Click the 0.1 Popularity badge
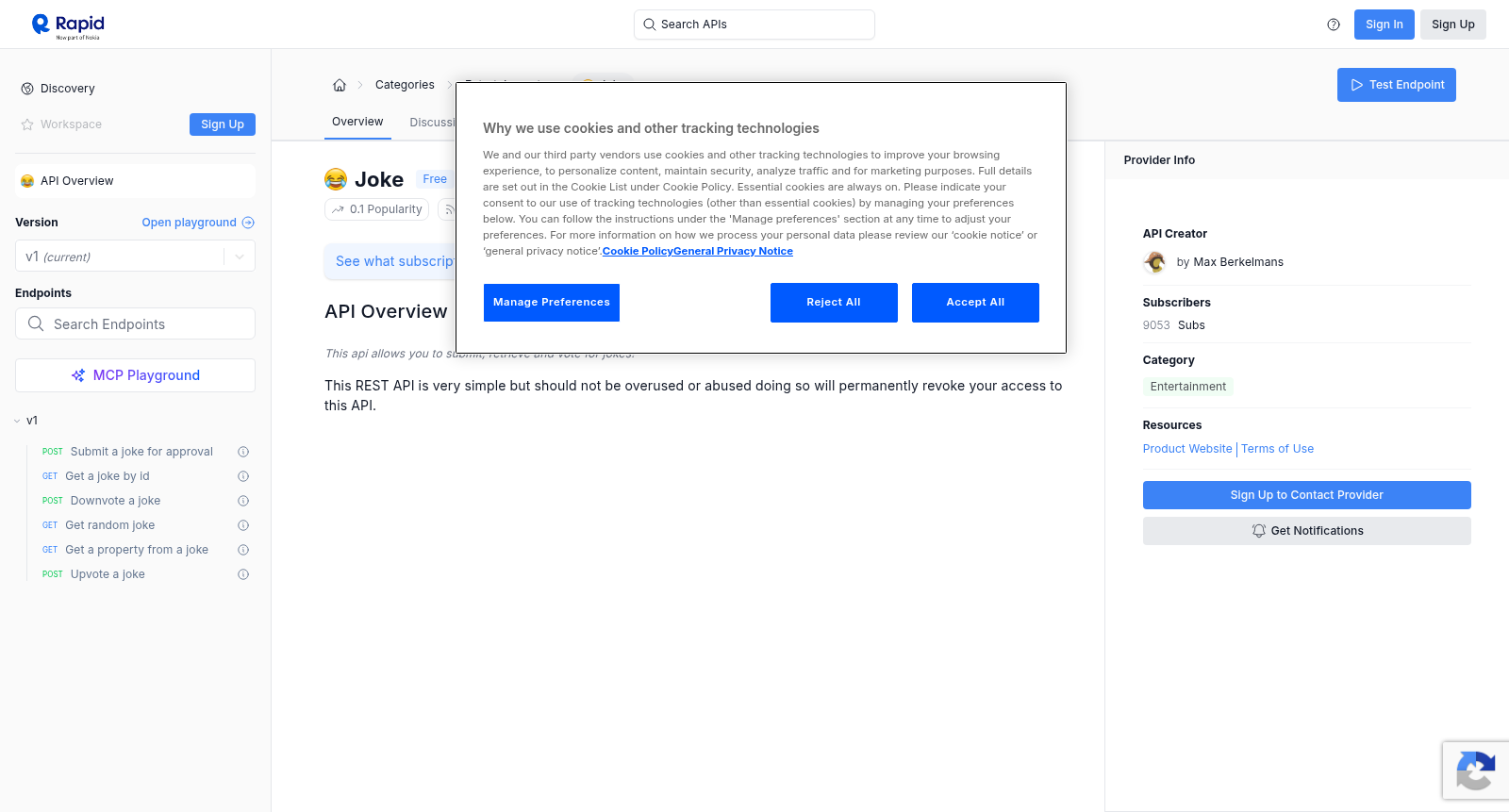 coord(377,209)
